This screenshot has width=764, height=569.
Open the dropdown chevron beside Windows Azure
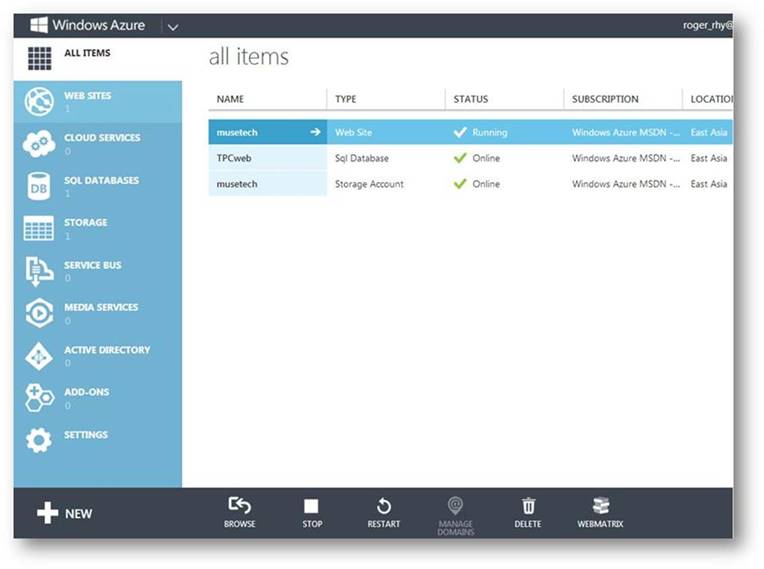(x=173, y=27)
